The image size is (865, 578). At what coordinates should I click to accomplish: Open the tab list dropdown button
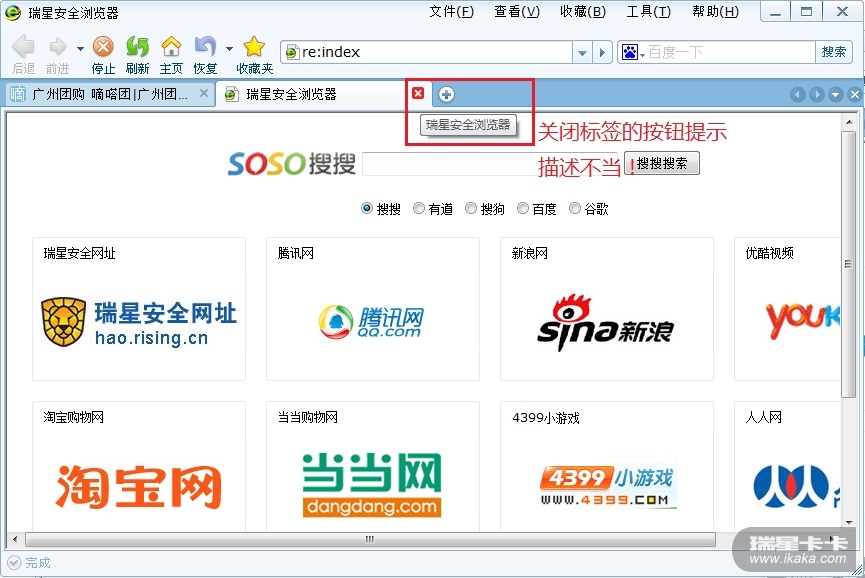coord(836,95)
